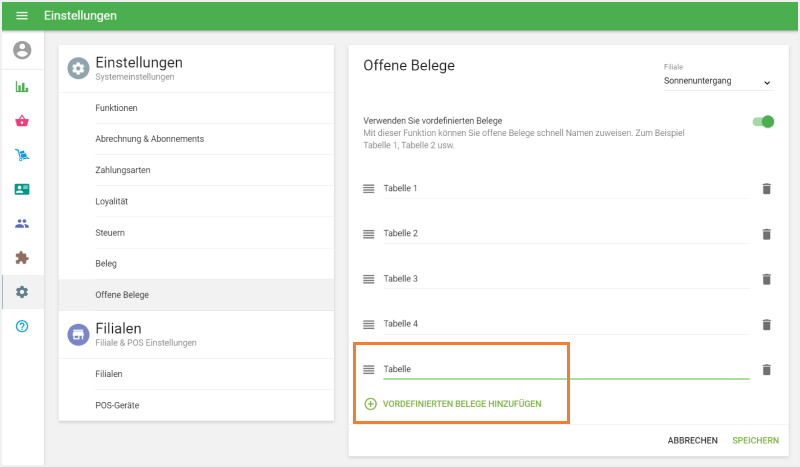Open the puzzle piece integrations icon

tap(22, 258)
